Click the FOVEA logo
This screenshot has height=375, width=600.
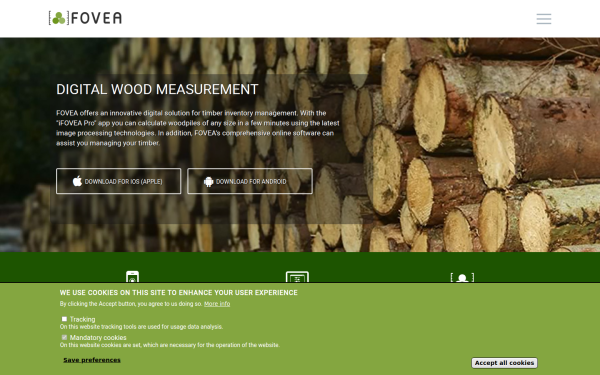point(85,18)
